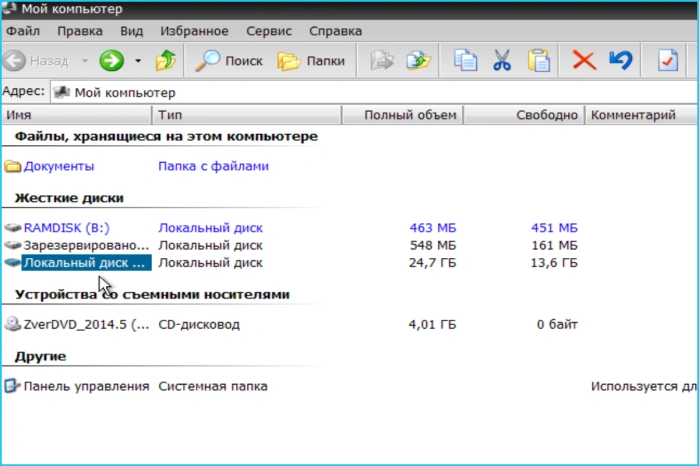Click the Папка с файлами type text
Image resolution: width=699 pixels, height=466 pixels.
214,166
